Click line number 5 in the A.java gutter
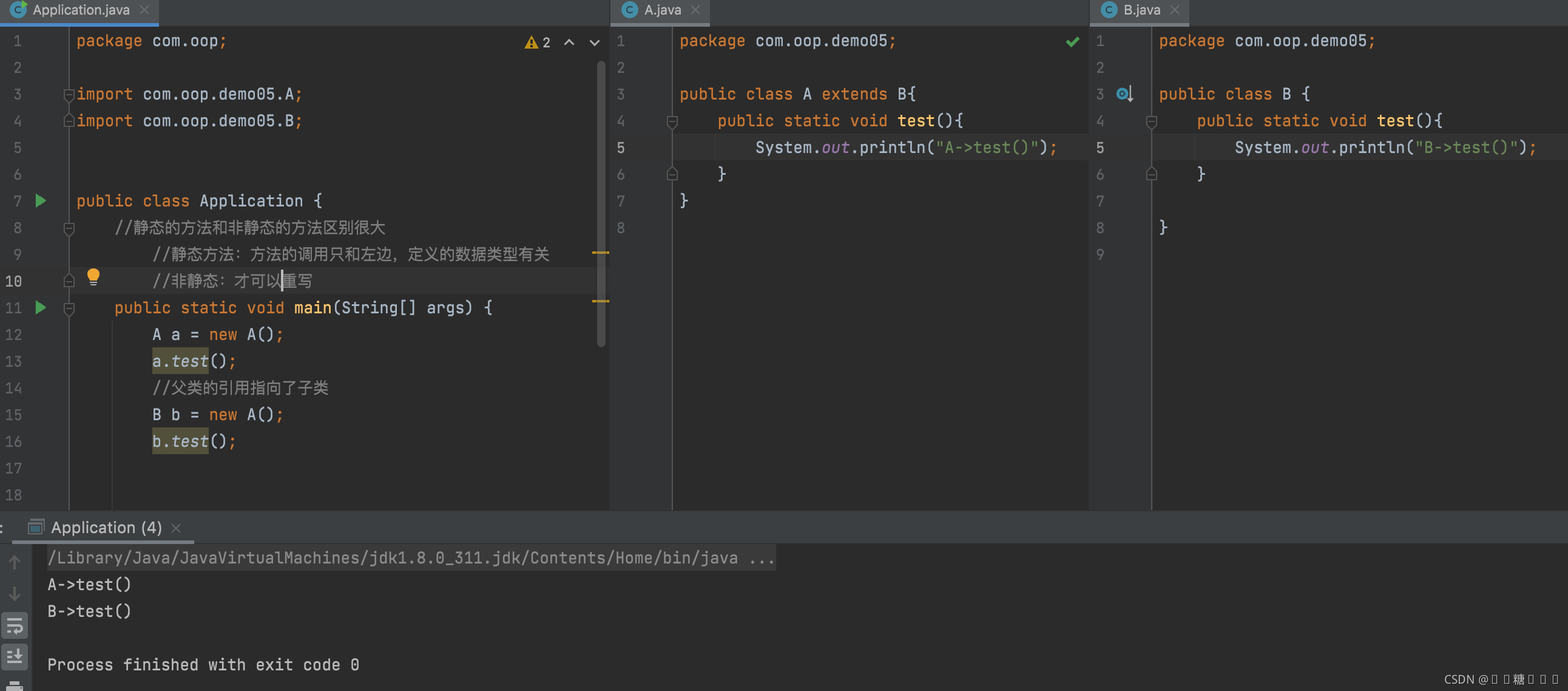This screenshot has width=1568, height=691. point(620,148)
